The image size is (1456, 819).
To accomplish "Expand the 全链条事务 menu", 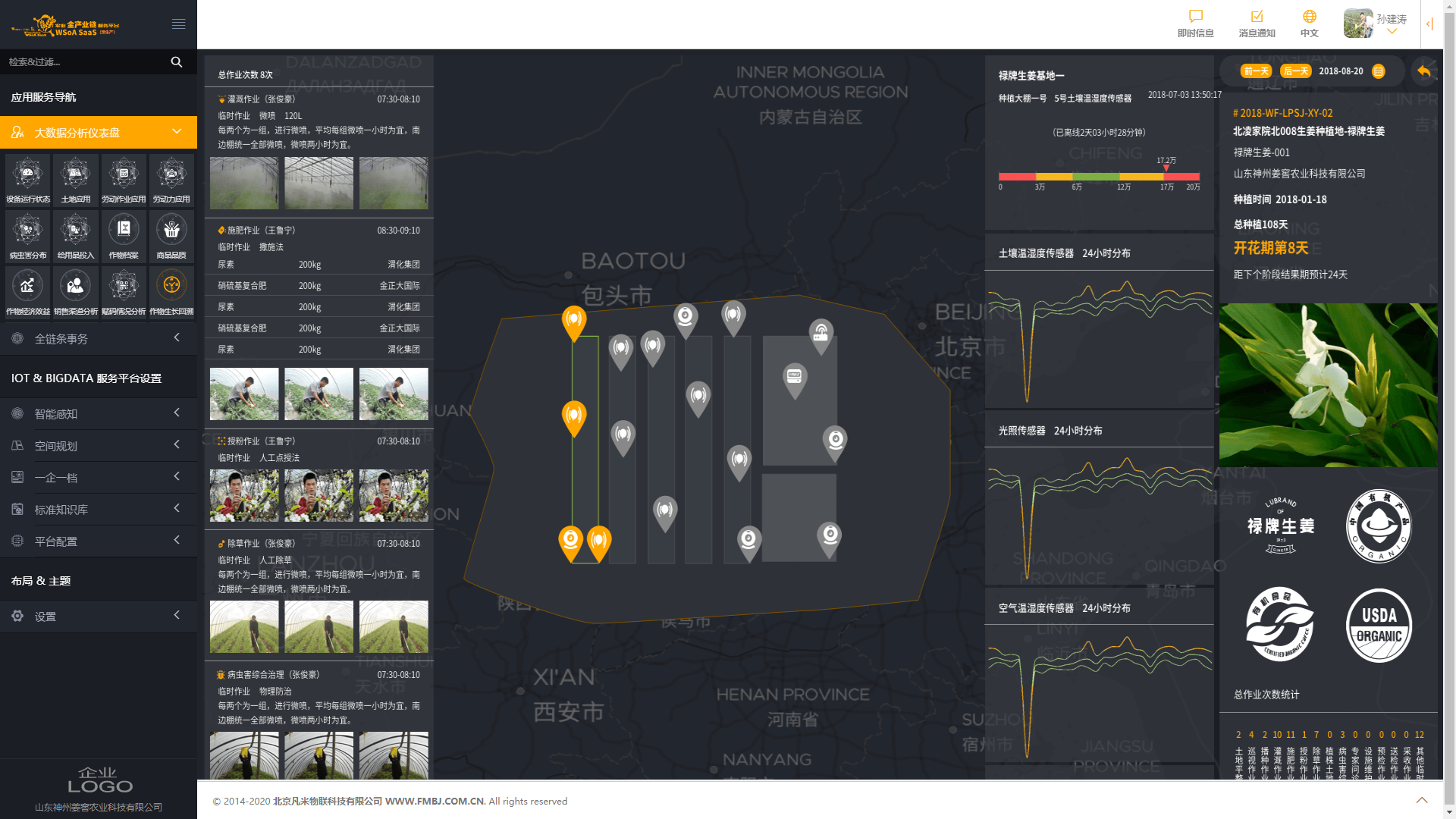I will click(99, 338).
